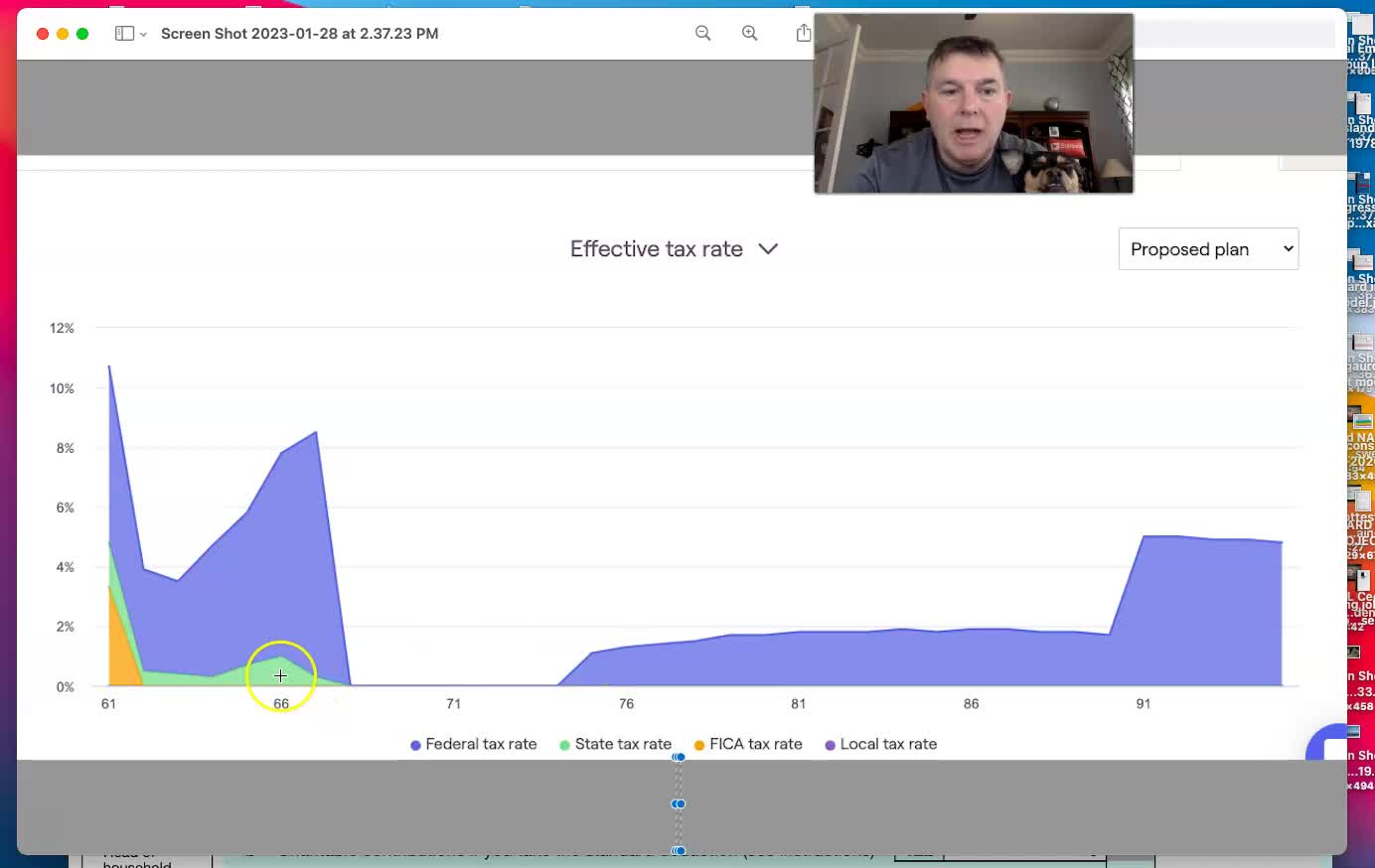Click the middle blue handle of the selection
The height and width of the screenshot is (868, 1375).
coord(679,803)
